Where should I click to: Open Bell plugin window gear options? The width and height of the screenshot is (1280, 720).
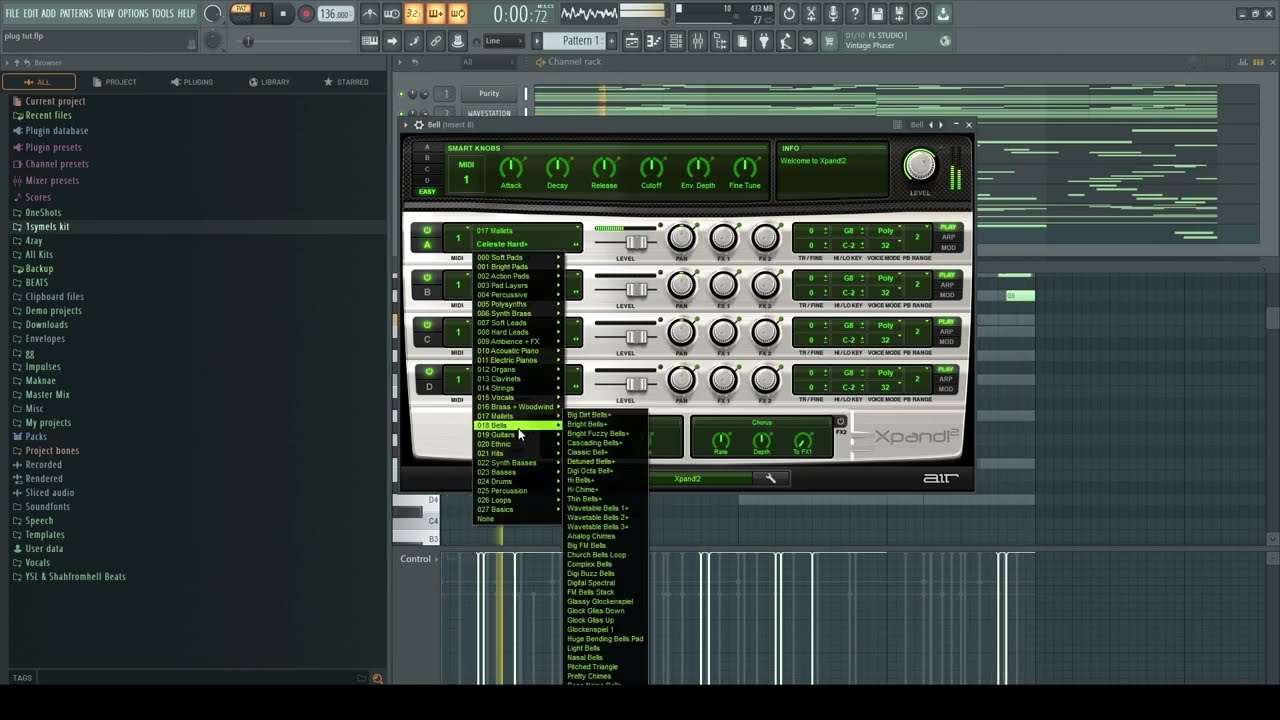(x=419, y=125)
